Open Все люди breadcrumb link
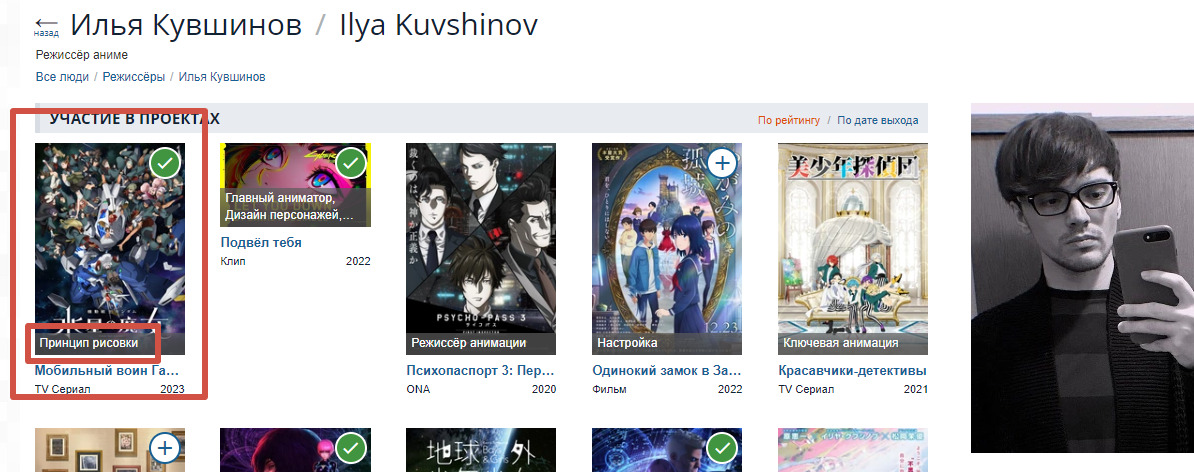The height and width of the screenshot is (472, 1194). click(62, 77)
